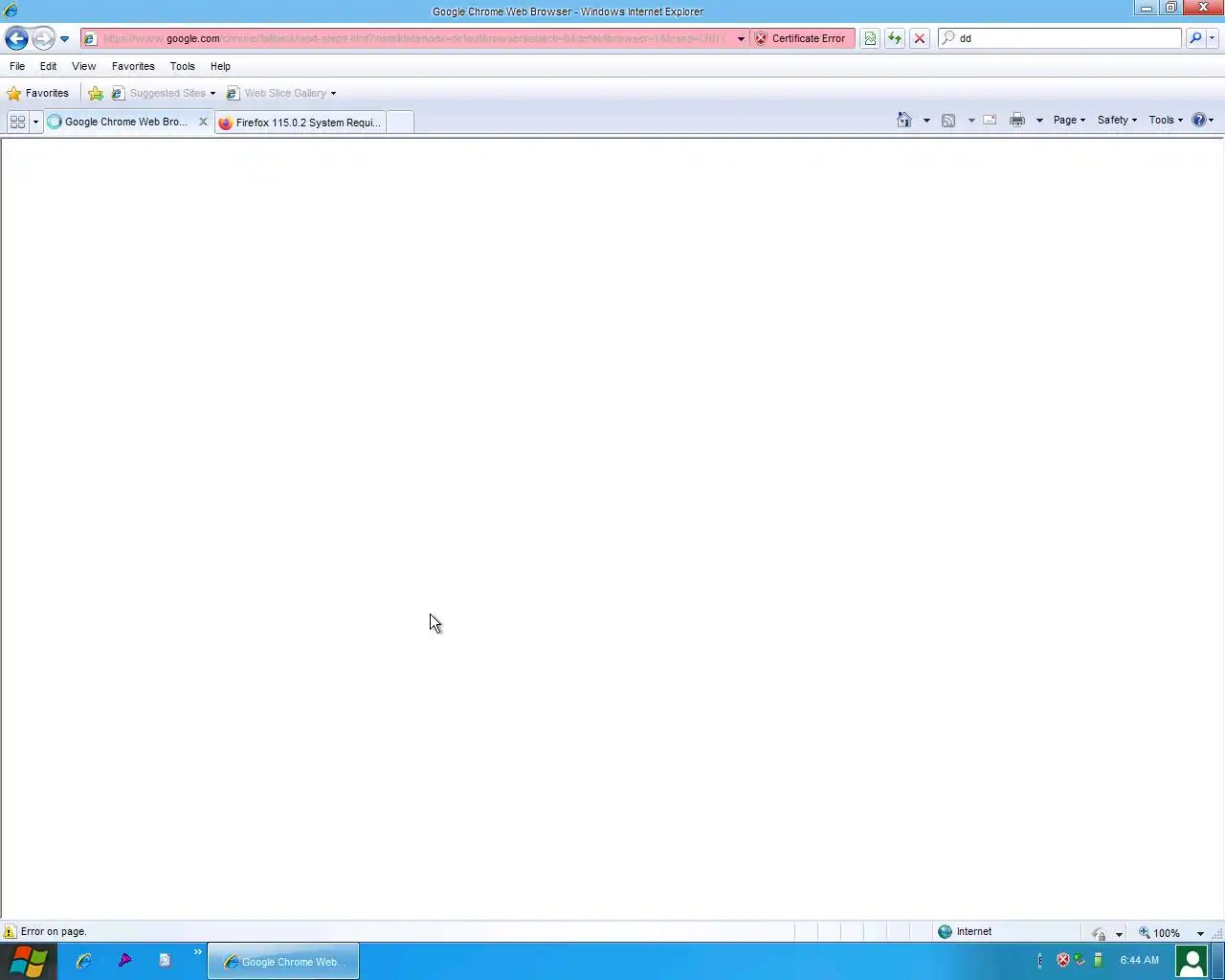
Task: Open the Favorites menu in the menu bar
Action: (x=133, y=66)
